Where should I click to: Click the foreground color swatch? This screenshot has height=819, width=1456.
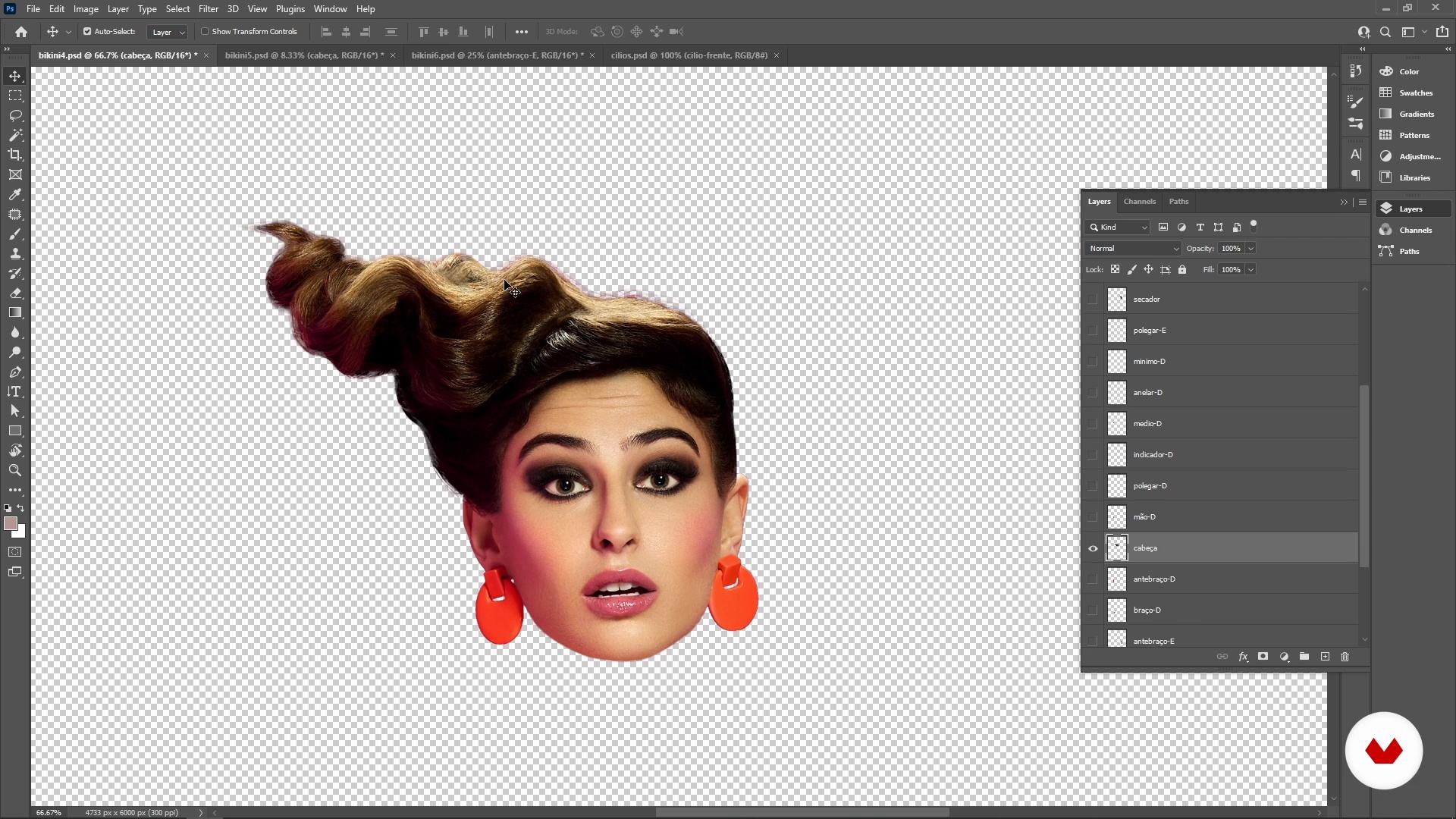10,524
